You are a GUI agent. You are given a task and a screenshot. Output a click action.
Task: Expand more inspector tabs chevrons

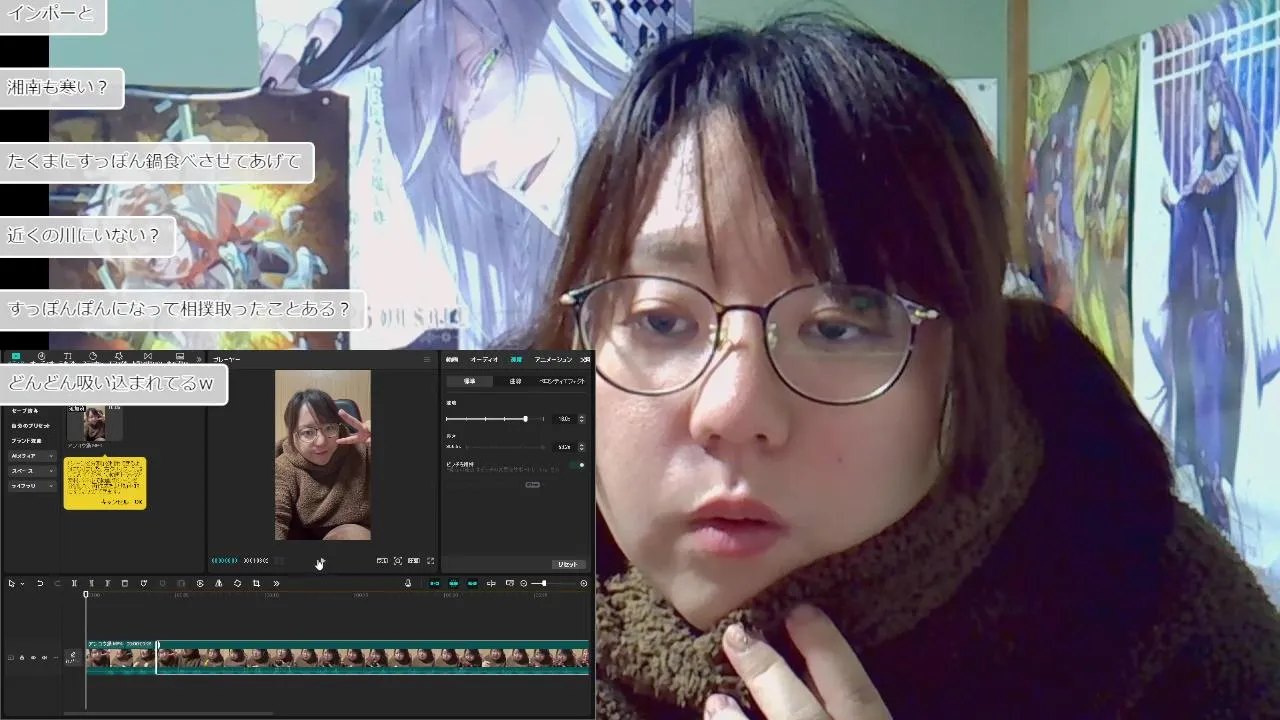tap(585, 359)
